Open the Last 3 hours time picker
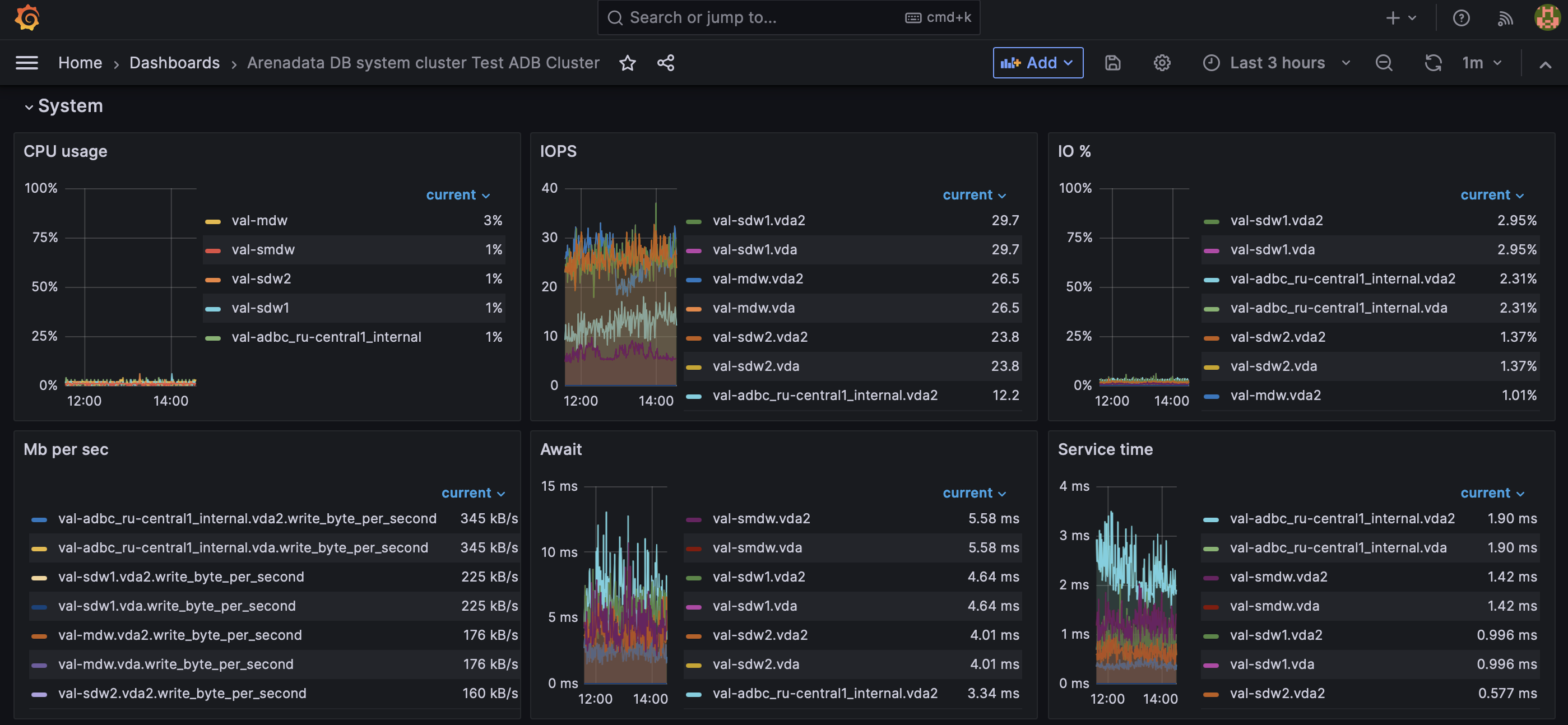The width and height of the screenshot is (1568, 725). (1277, 63)
